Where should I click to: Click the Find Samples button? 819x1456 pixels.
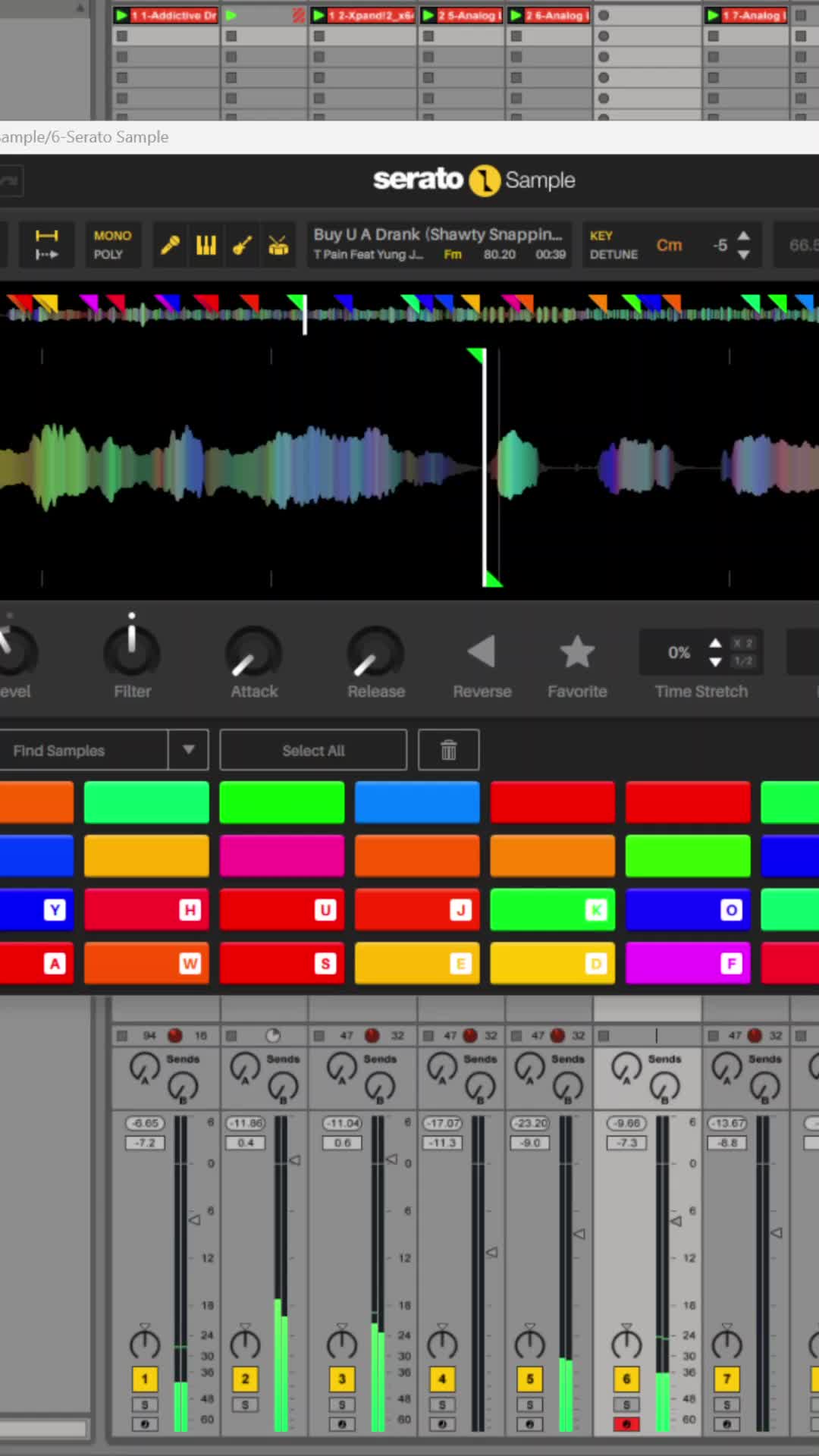83,750
